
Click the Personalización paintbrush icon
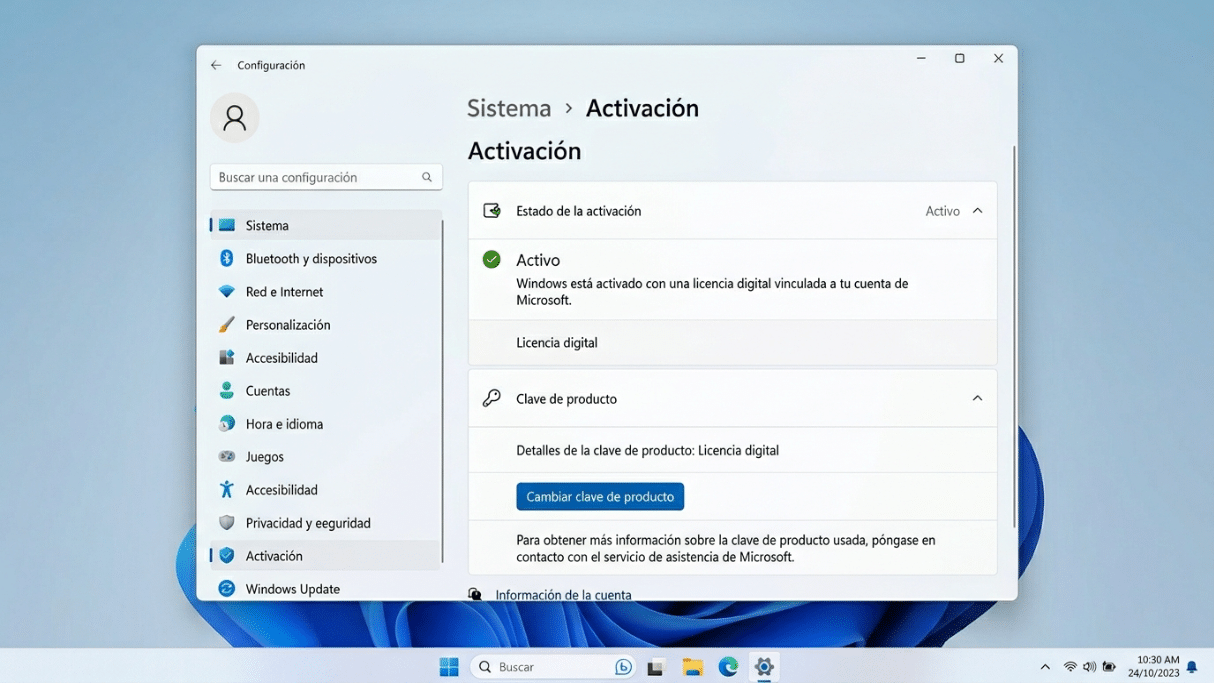[x=227, y=324]
